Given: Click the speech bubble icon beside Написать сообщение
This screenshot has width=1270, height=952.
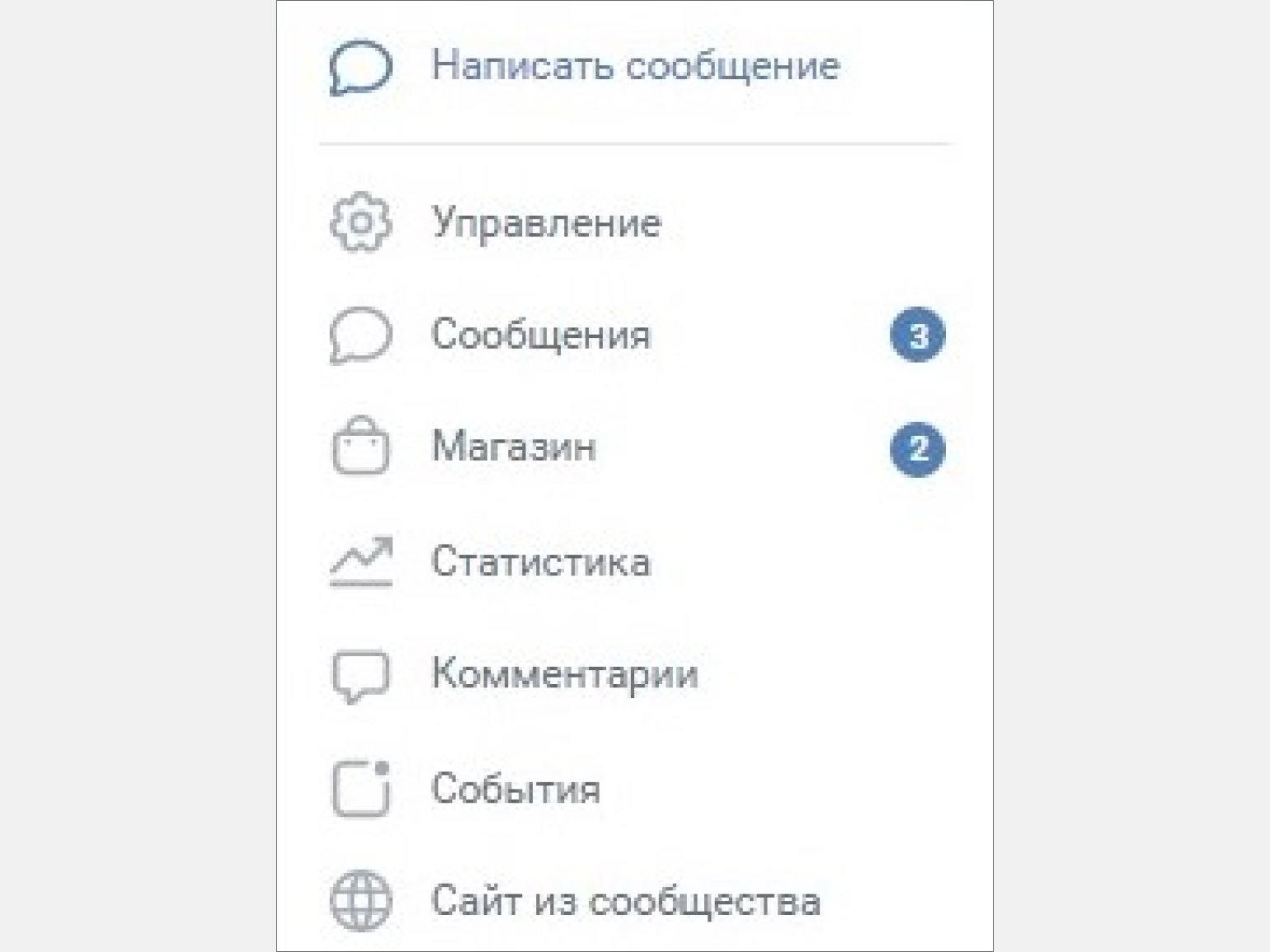Looking at the screenshot, I should [x=360, y=68].
